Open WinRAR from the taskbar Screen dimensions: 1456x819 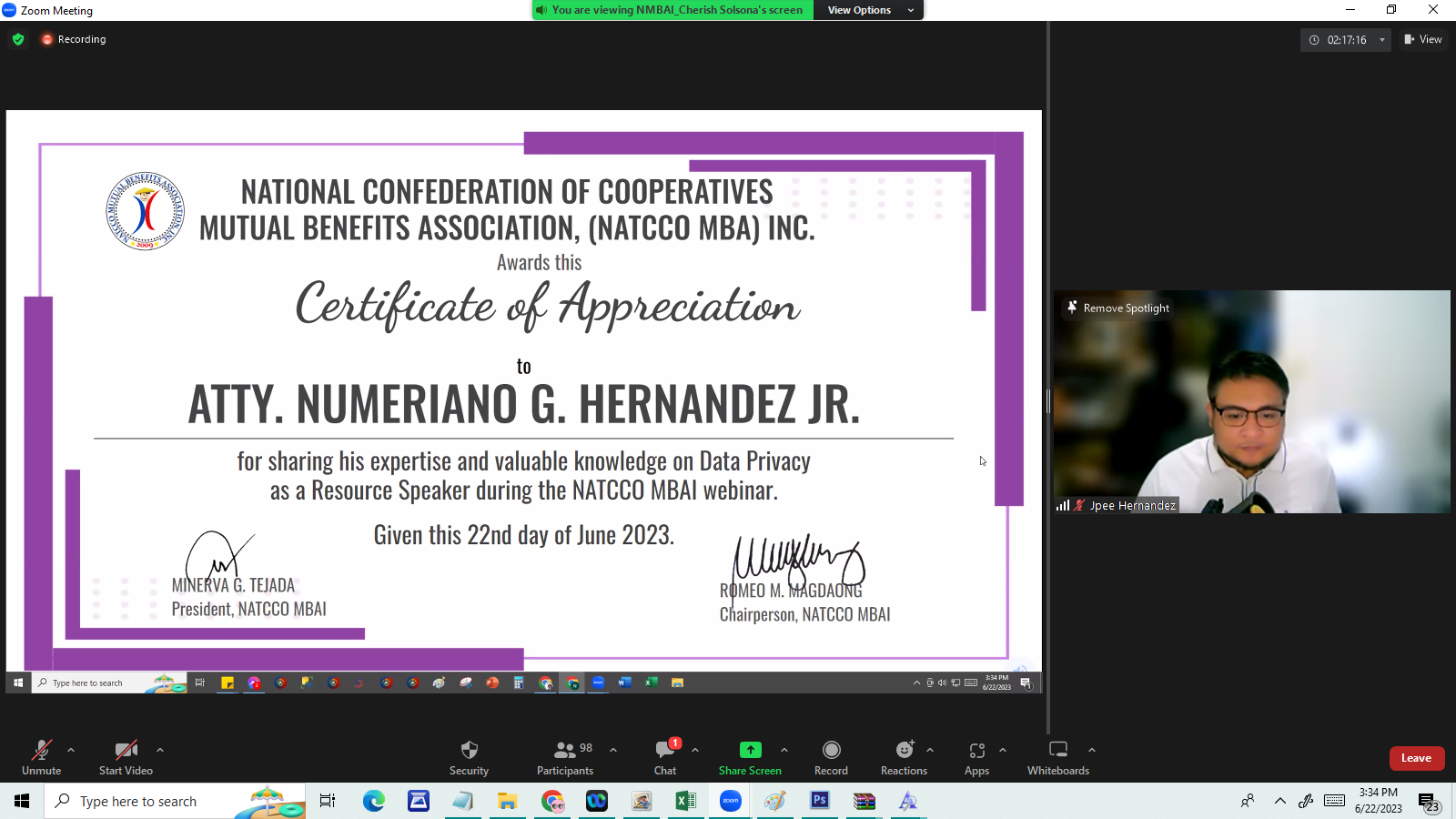point(864,801)
